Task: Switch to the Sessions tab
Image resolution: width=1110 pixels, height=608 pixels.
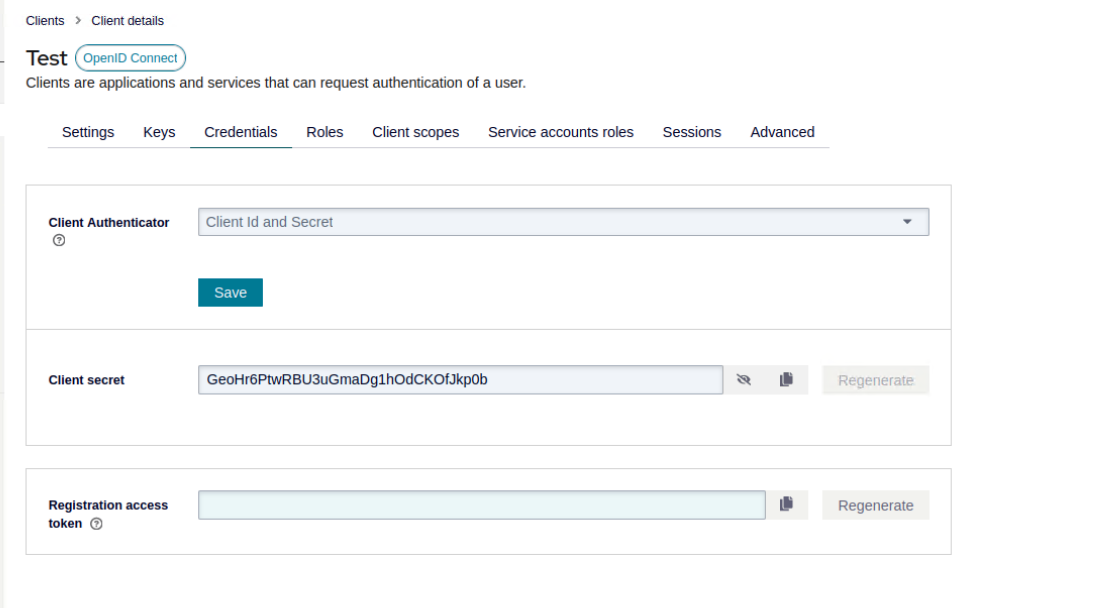Action: [691, 131]
